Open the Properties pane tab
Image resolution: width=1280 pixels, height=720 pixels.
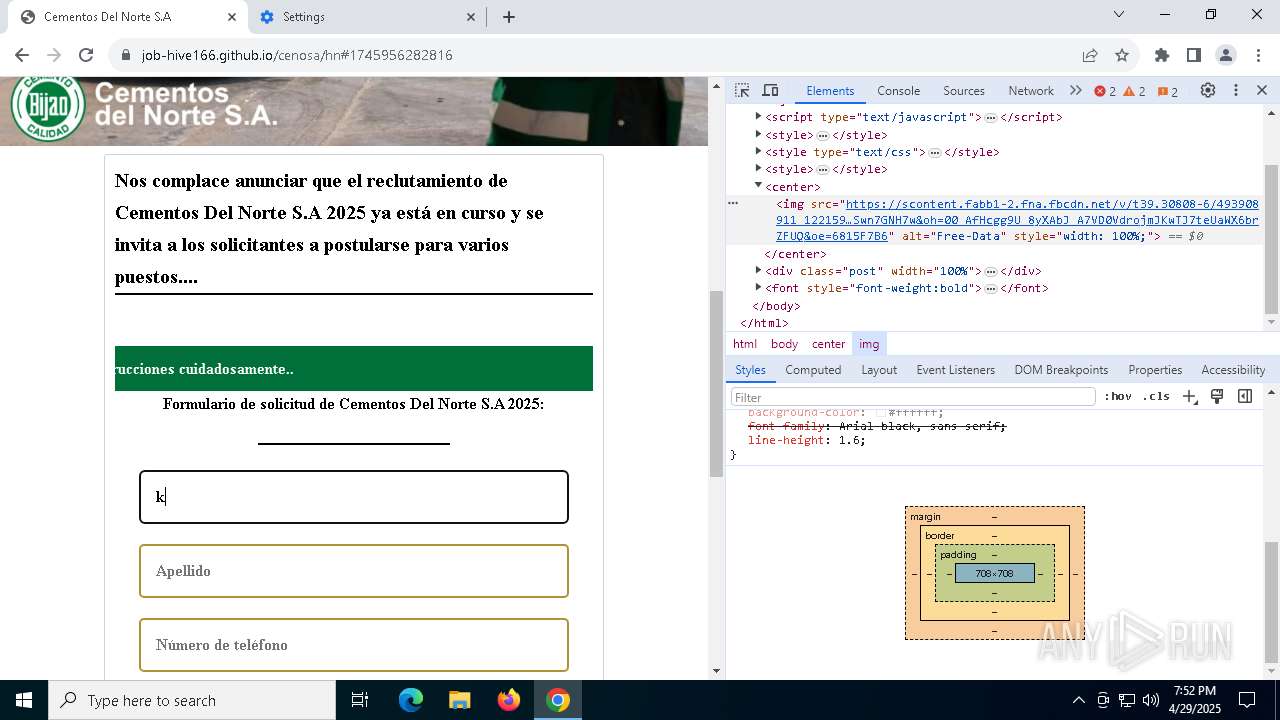[x=1155, y=369]
